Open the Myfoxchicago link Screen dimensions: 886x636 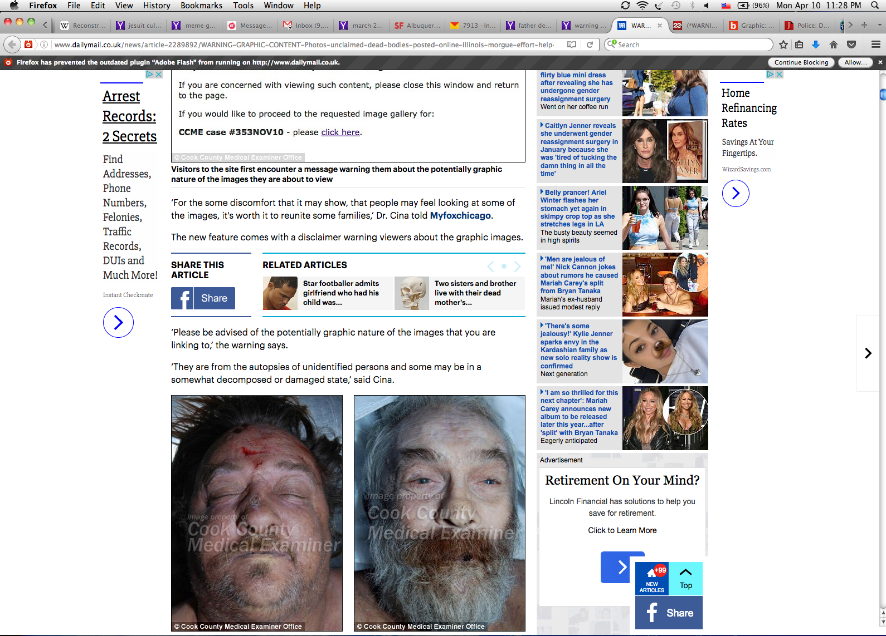(461, 216)
